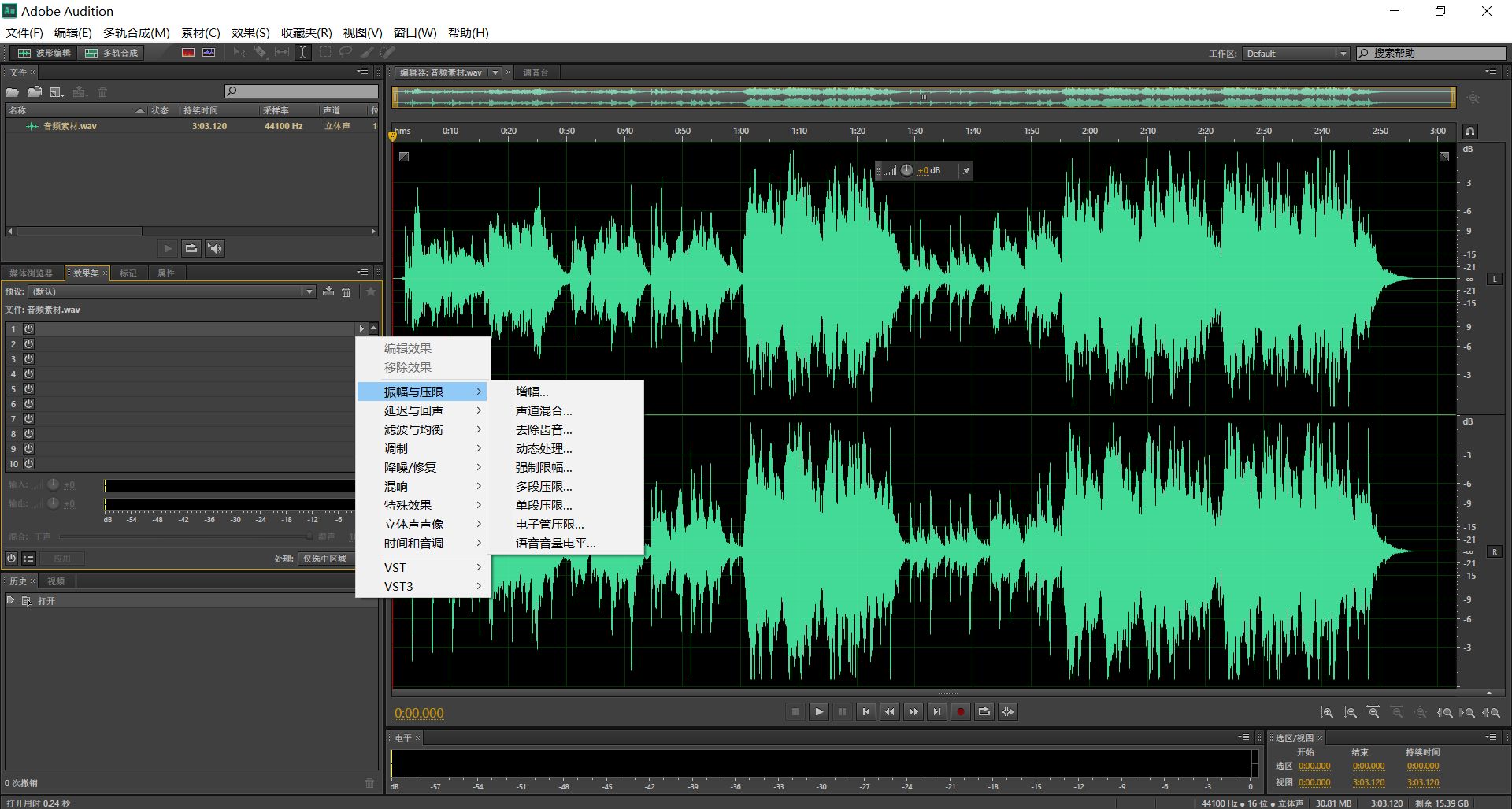The image size is (1512, 809).
Task: Select the Marquee Selection tool
Action: point(324,53)
